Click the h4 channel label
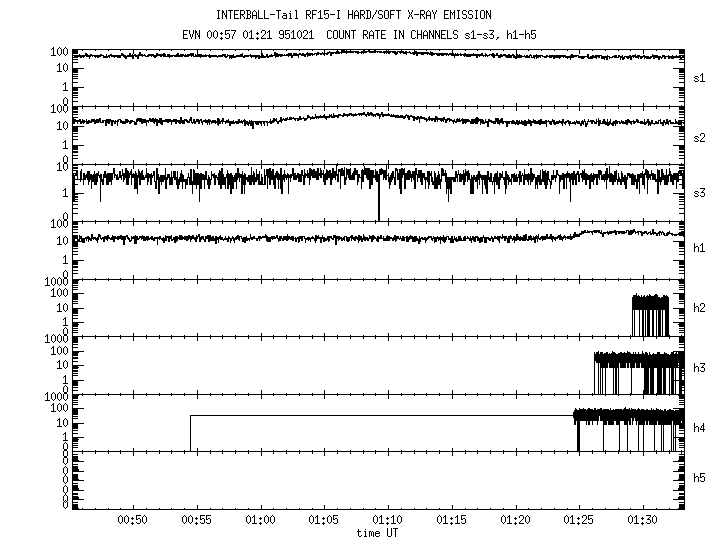The image size is (720, 550). coord(700,428)
